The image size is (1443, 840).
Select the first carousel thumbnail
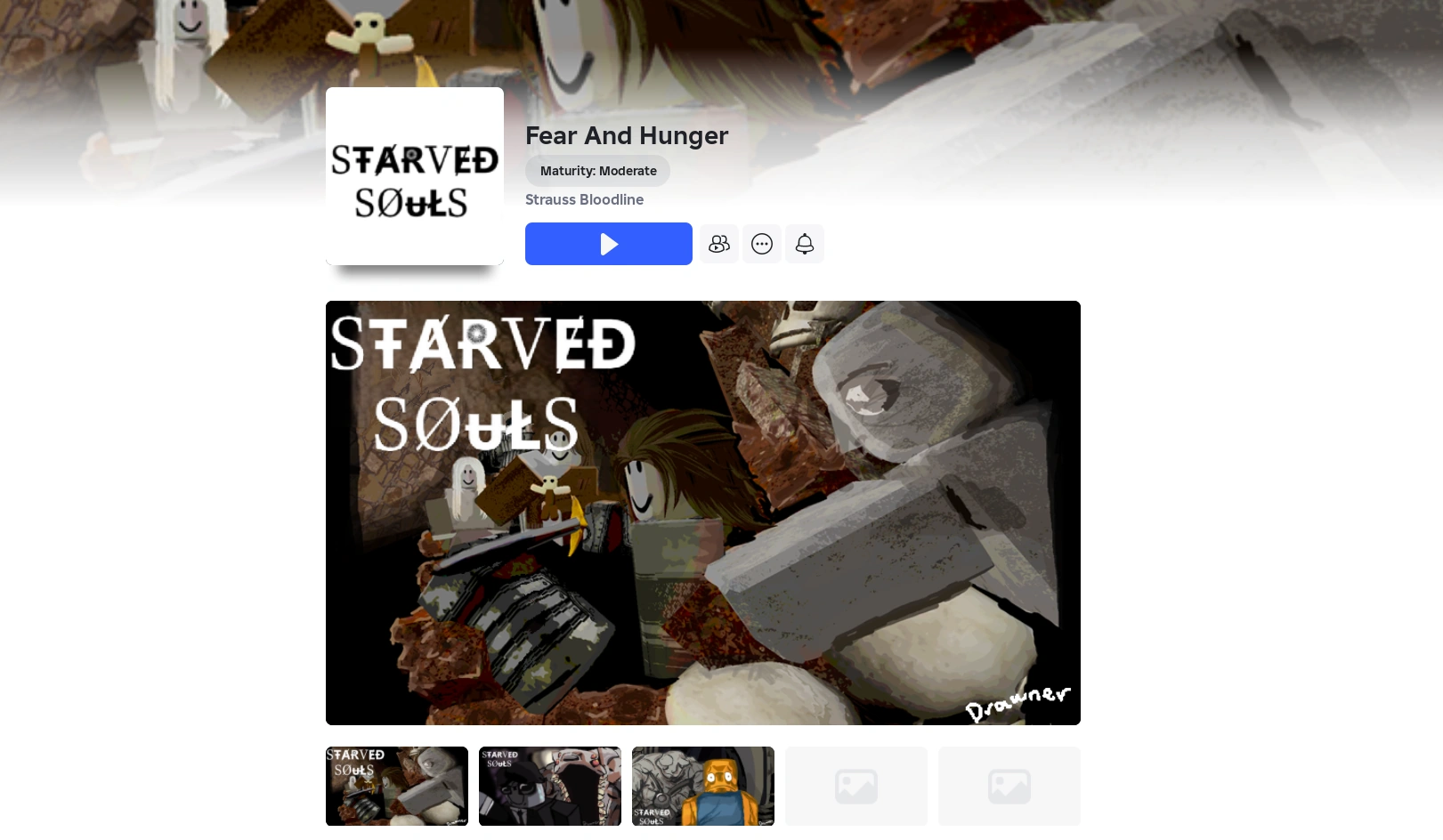pyautogui.click(x=397, y=786)
